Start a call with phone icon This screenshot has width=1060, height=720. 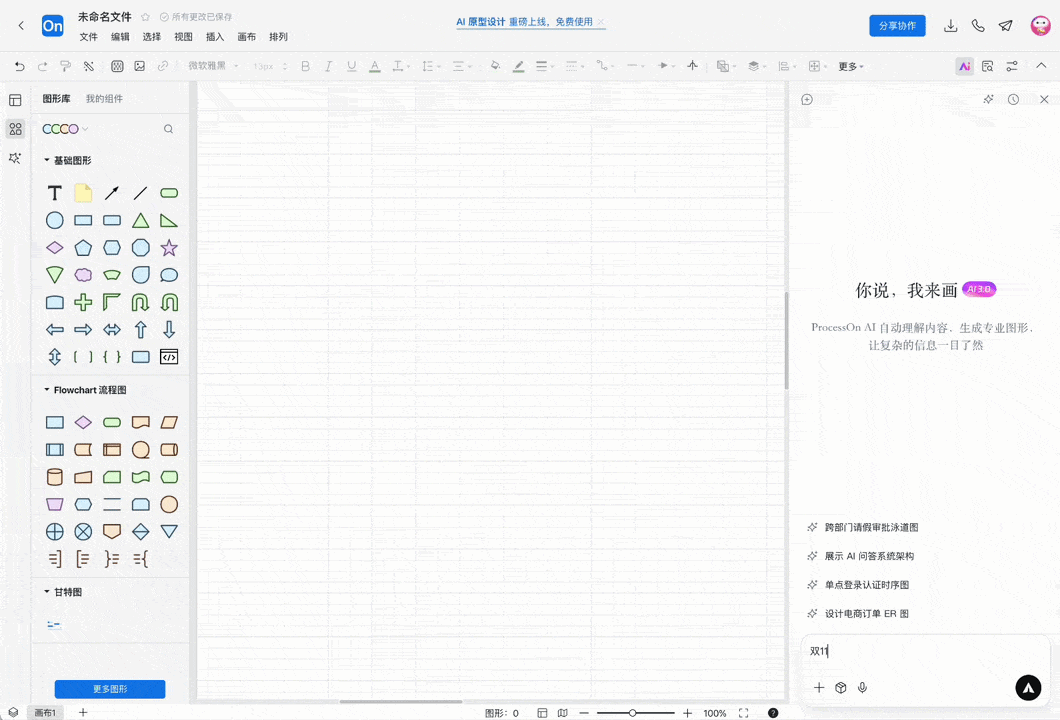[x=978, y=26]
